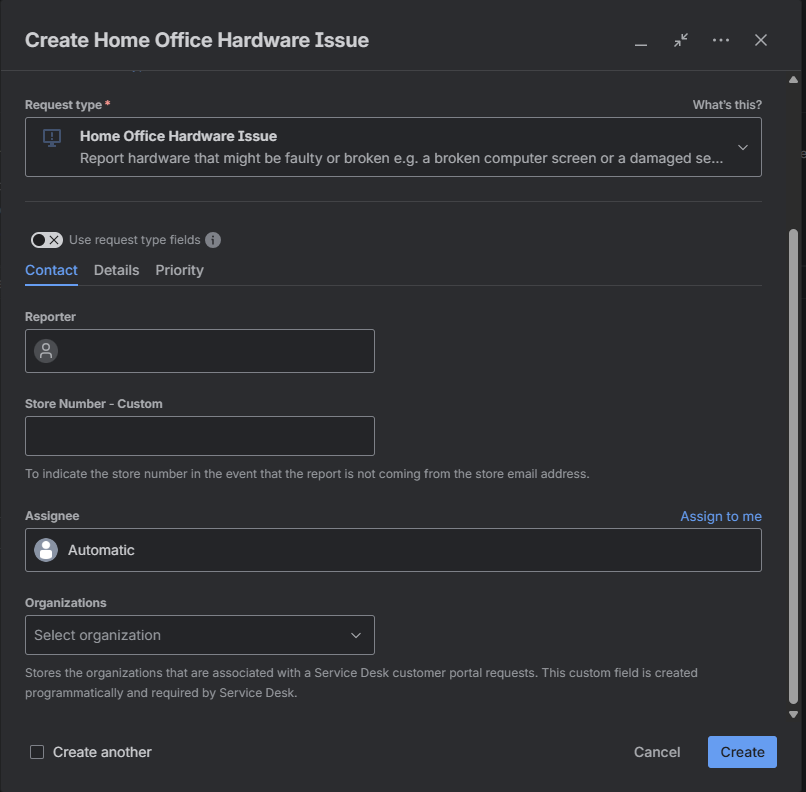Click the Create button

pyautogui.click(x=742, y=752)
